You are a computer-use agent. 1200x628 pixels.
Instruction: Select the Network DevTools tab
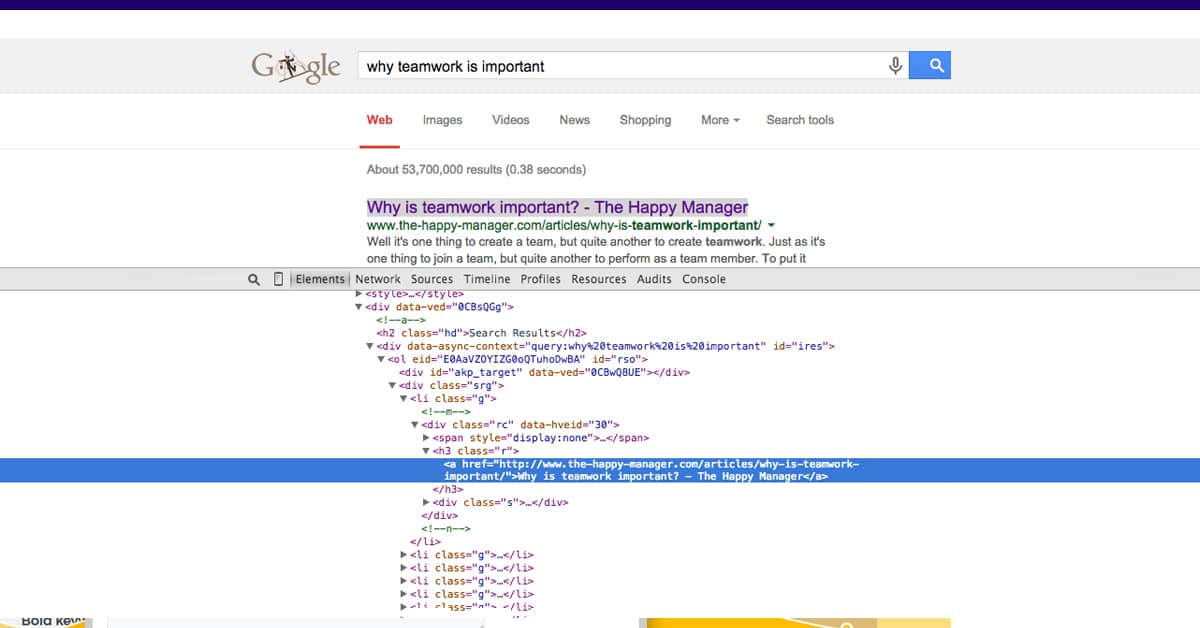tap(378, 279)
